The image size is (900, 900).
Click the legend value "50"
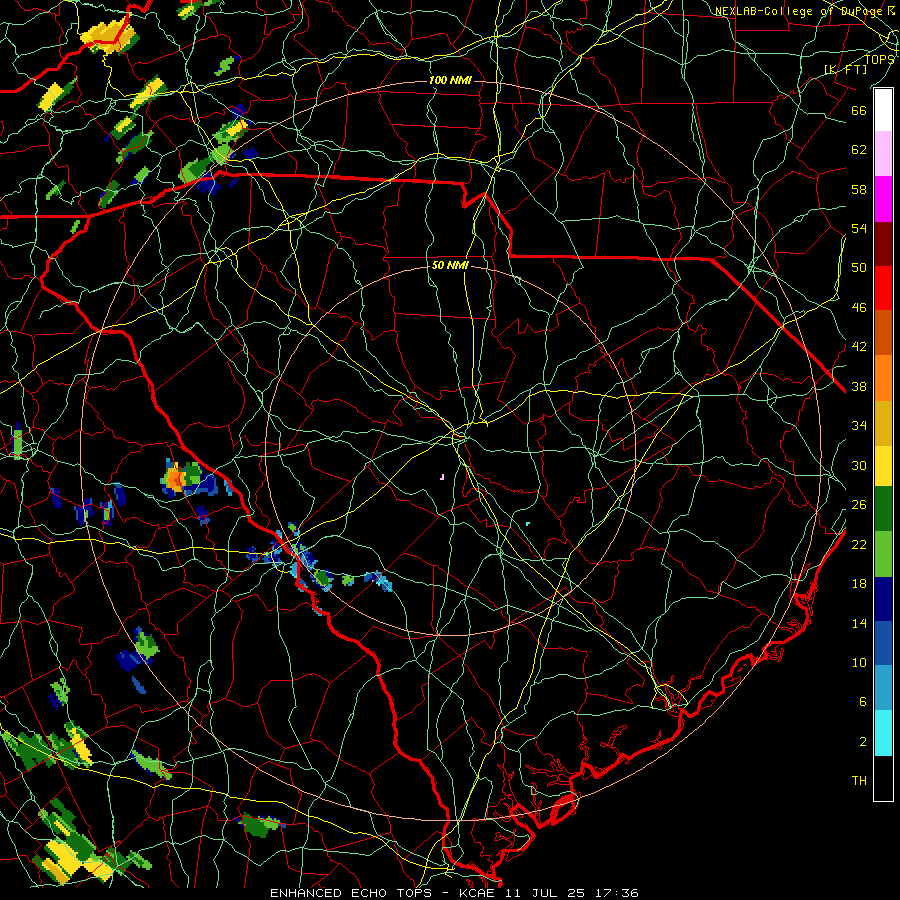859,268
